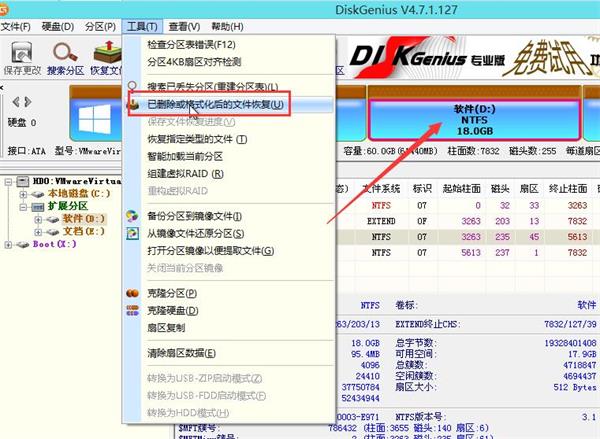Open the 查看(V) menu
600x439 pixels.
(x=184, y=27)
